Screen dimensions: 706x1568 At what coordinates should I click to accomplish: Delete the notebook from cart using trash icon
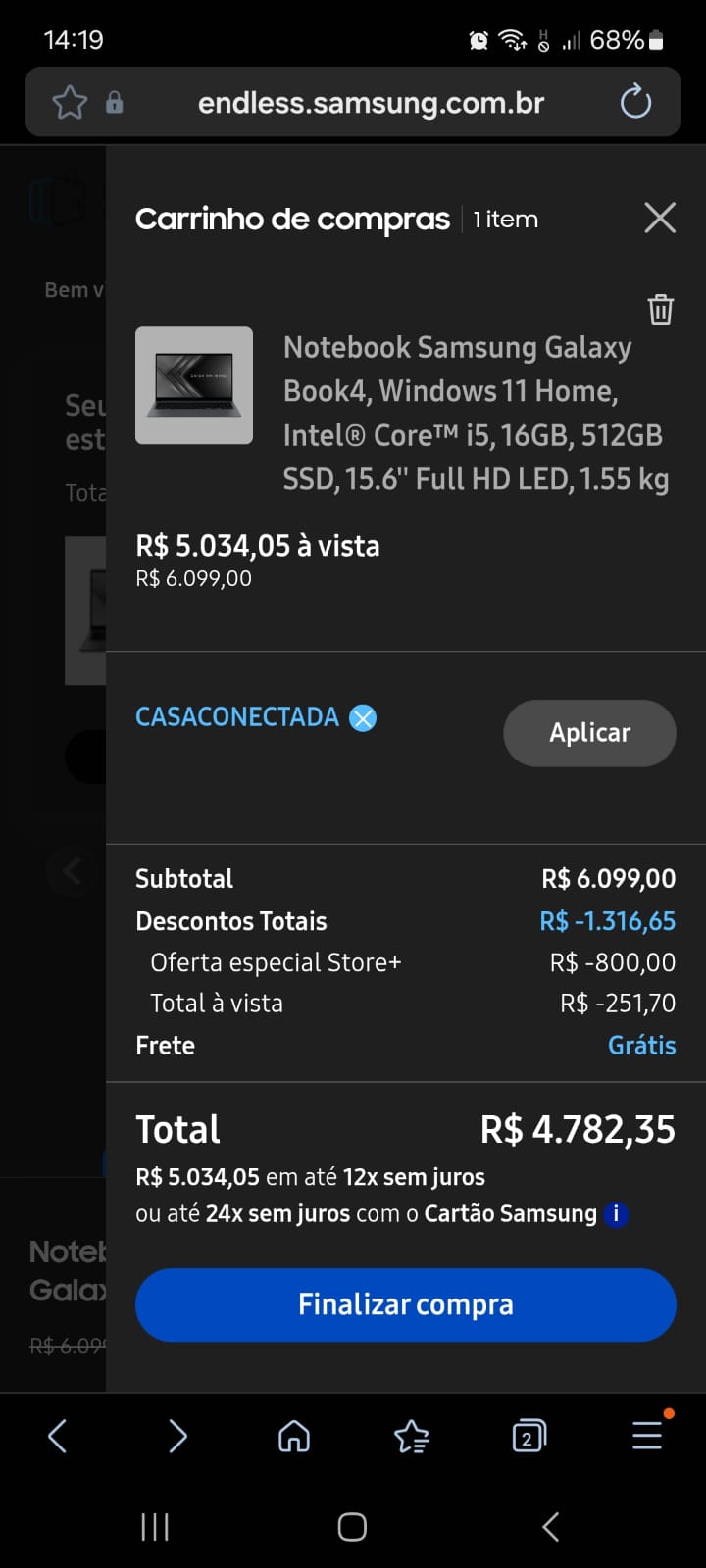pyautogui.click(x=660, y=310)
